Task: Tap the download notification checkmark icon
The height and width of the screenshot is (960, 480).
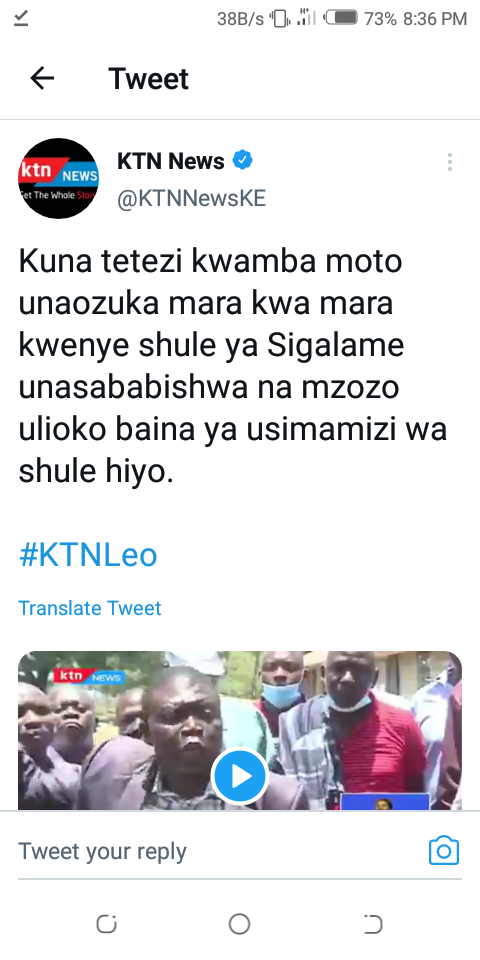Action: [x=21, y=19]
